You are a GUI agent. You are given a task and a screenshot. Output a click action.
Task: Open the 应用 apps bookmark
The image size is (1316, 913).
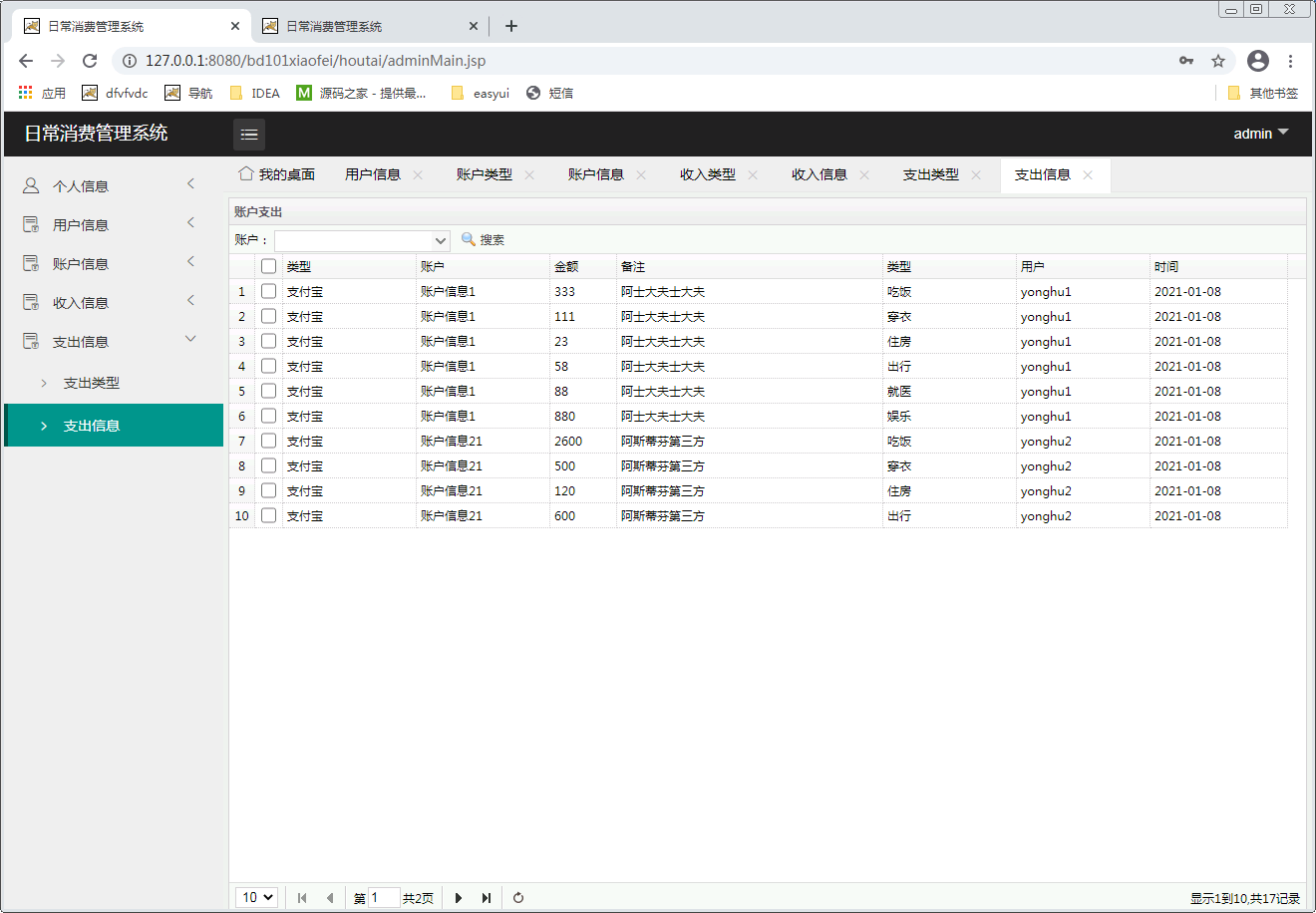42,93
